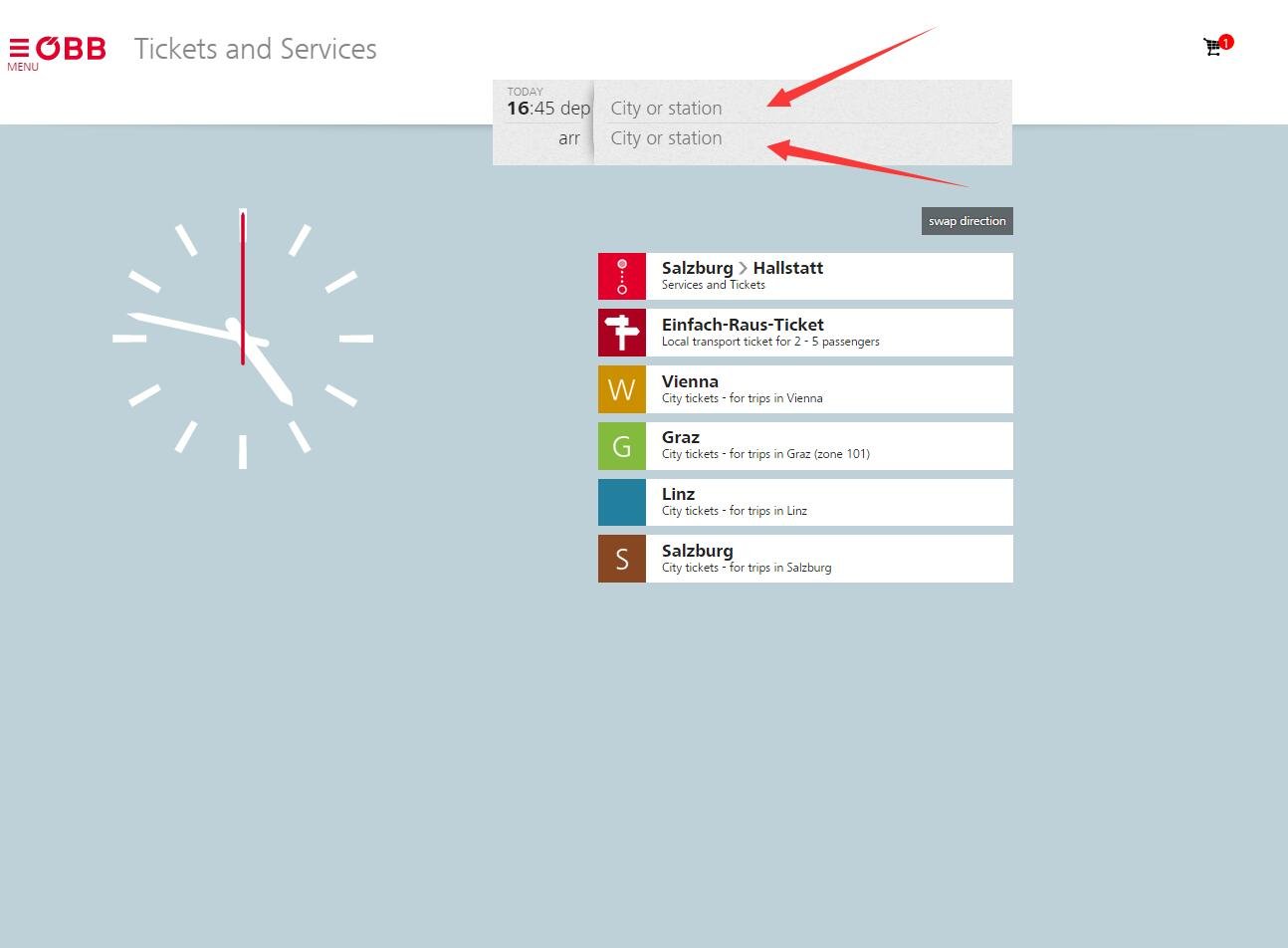Select Salzburg city tickets title
1288x948 pixels.
[x=697, y=551]
